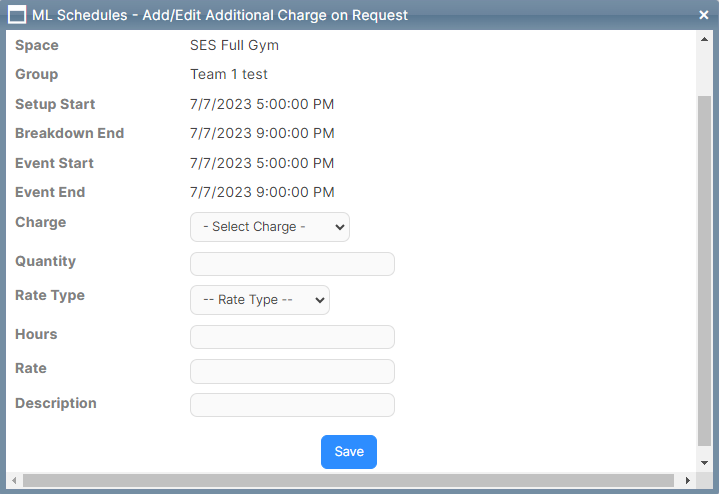719x494 pixels.
Task: Focus the Quantity input field
Action: point(293,264)
